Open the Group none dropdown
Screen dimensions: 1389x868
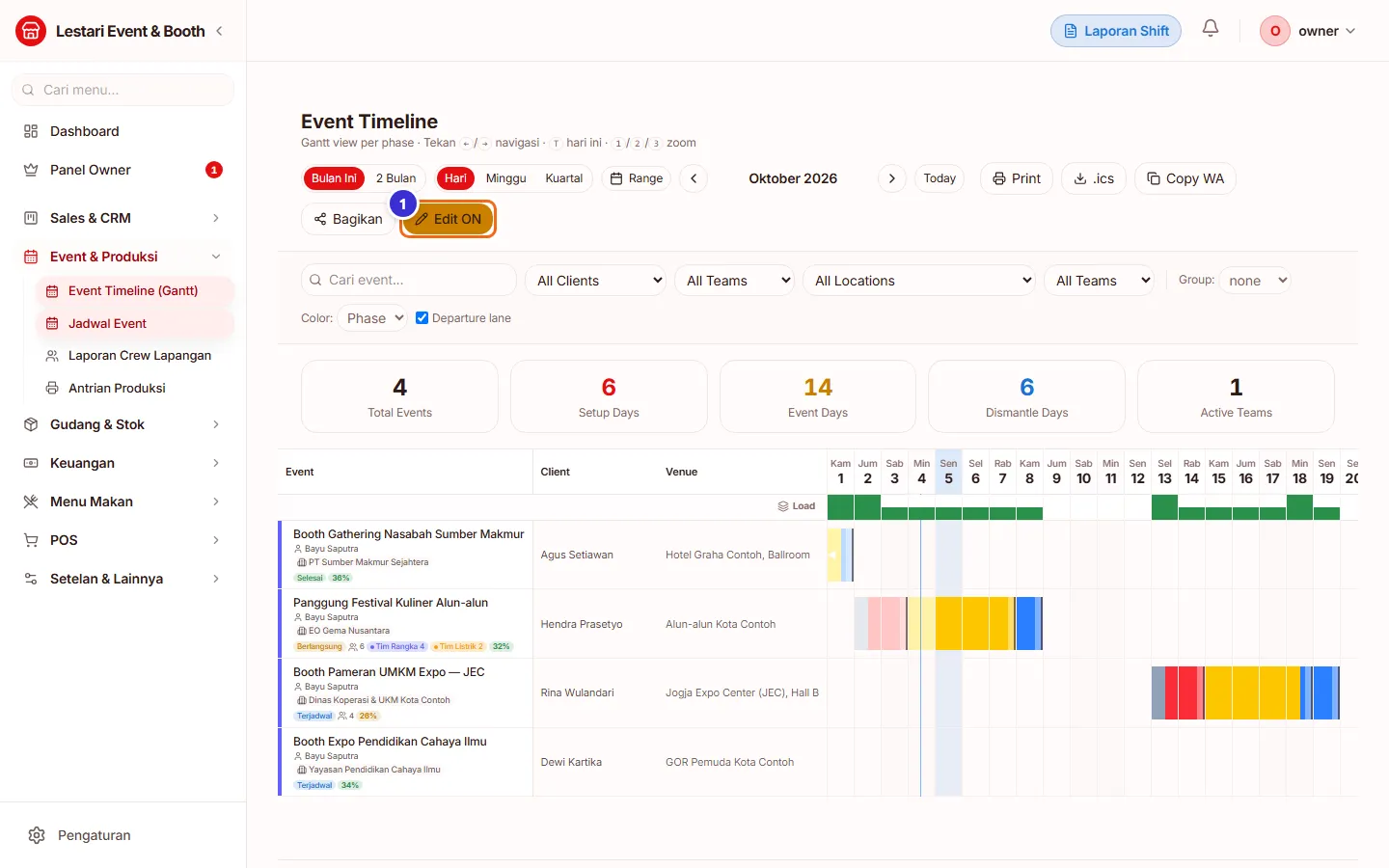tap(1257, 281)
